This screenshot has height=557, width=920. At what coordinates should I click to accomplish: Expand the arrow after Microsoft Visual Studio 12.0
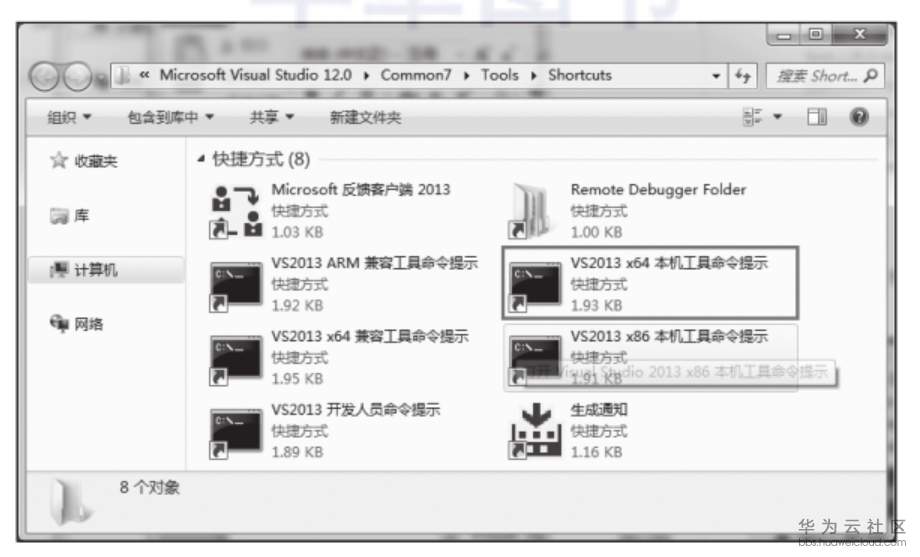pos(366,76)
